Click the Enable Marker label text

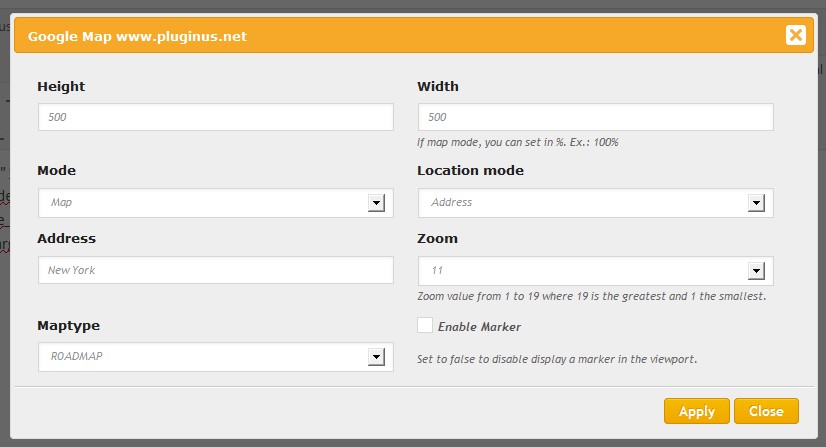pos(479,327)
